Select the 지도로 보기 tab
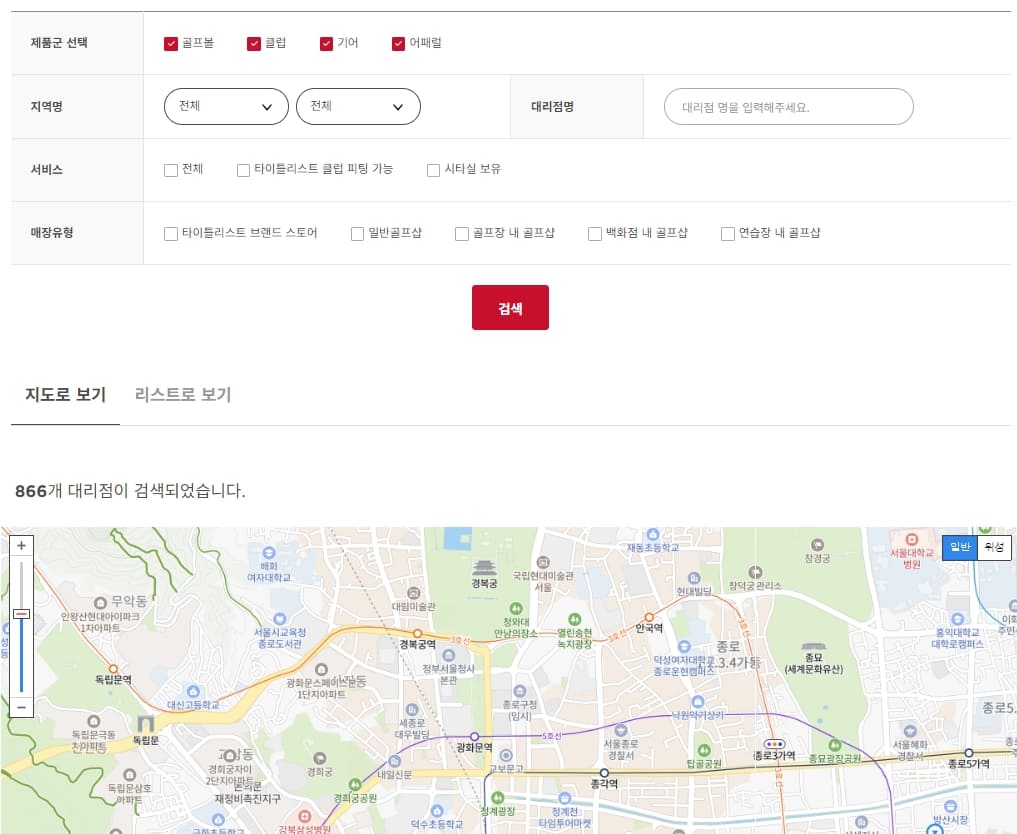 click(x=65, y=395)
